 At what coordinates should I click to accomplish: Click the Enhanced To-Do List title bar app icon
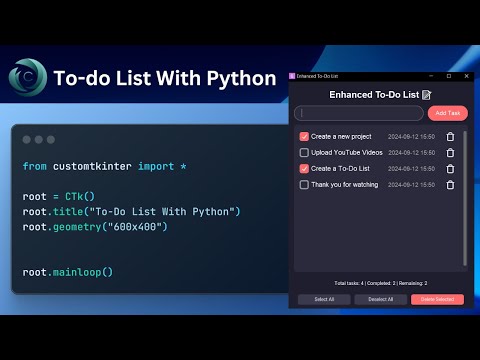292,76
